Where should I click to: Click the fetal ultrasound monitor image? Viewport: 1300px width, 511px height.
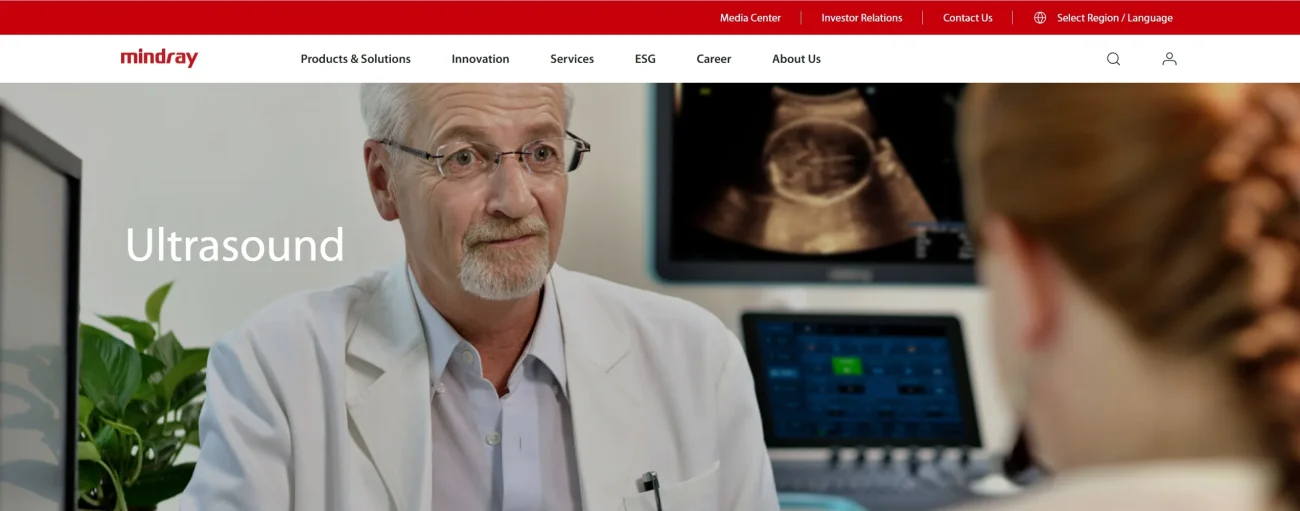point(815,182)
